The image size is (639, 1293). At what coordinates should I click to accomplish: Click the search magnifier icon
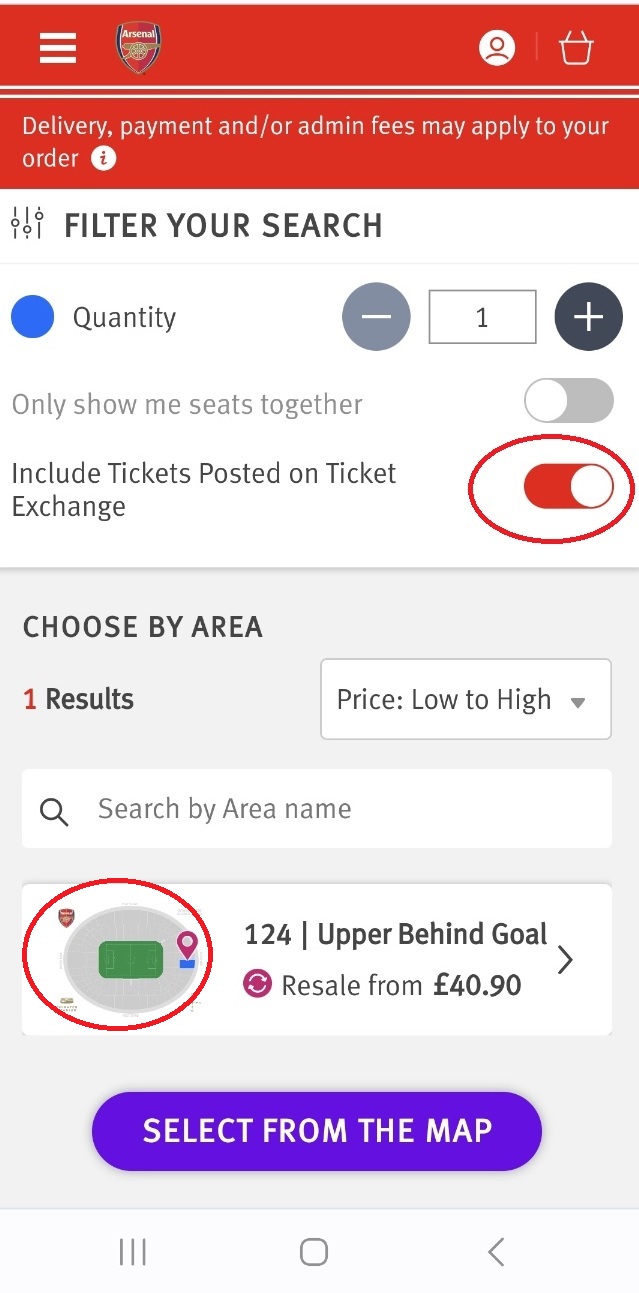[x=54, y=810]
